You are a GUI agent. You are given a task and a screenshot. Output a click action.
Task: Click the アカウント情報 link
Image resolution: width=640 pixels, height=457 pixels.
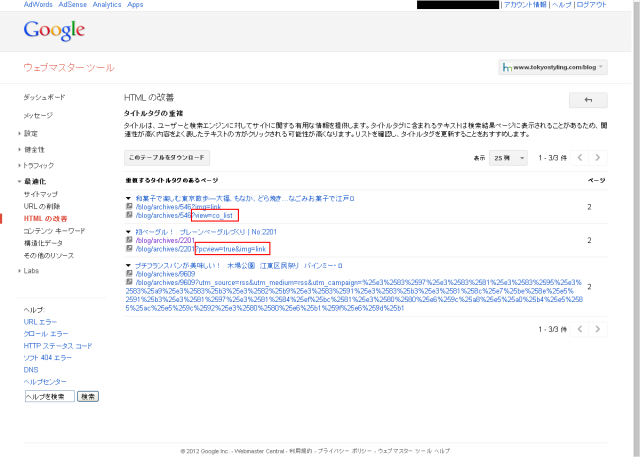coord(525,4)
